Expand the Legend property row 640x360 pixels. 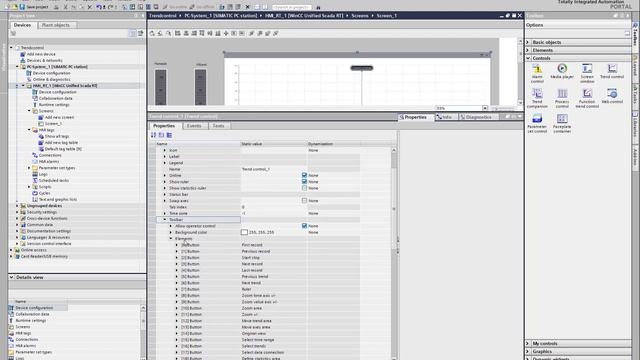click(165, 163)
